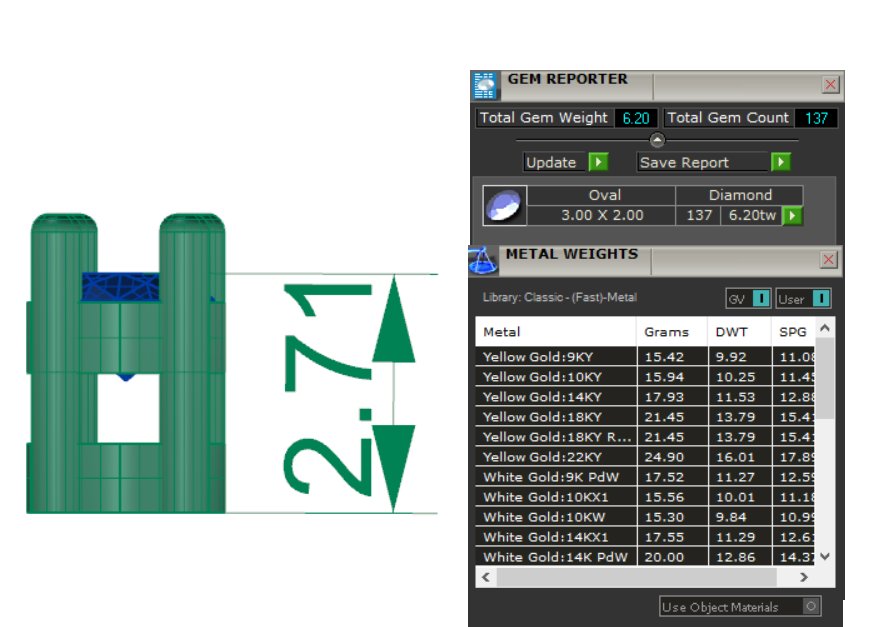871x627 pixels.
Task: Click the green arrow beside Save Report
Action: [780, 162]
